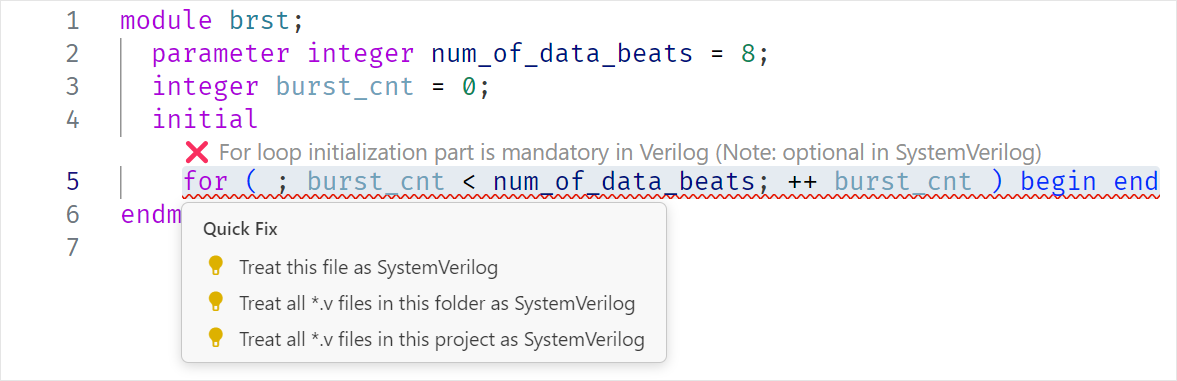
Task: Click burst_cnt declaration on line 3
Action: point(345,86)
